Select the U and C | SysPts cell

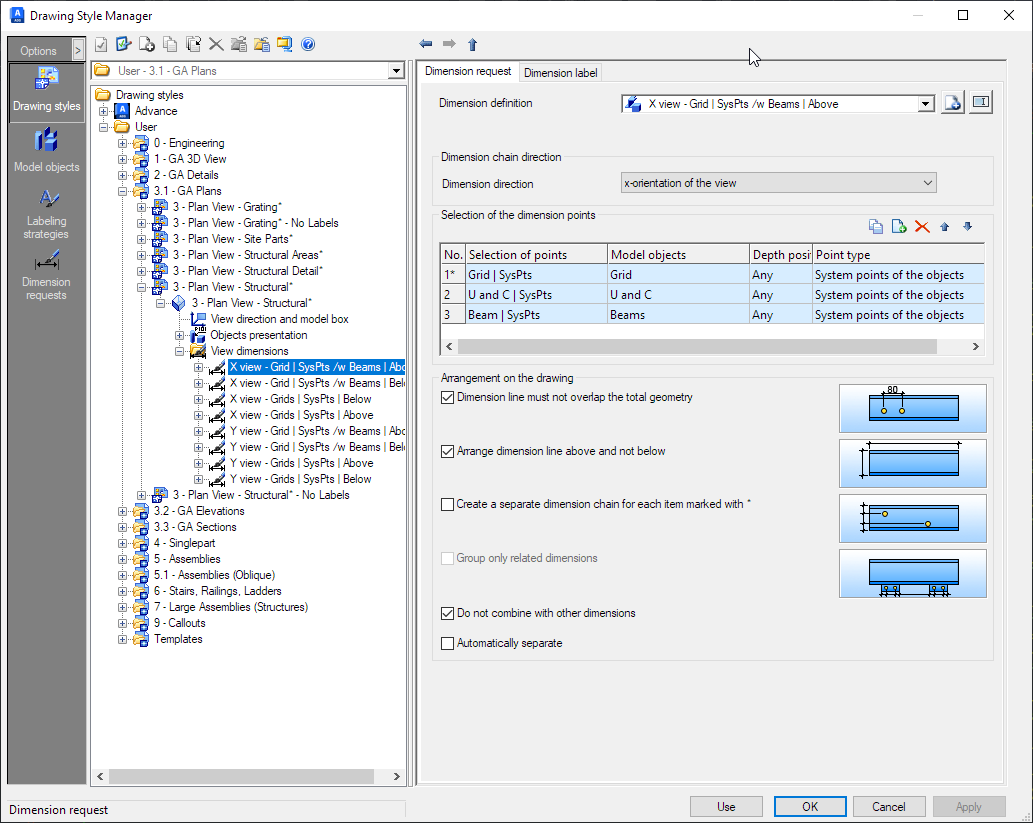536,295
